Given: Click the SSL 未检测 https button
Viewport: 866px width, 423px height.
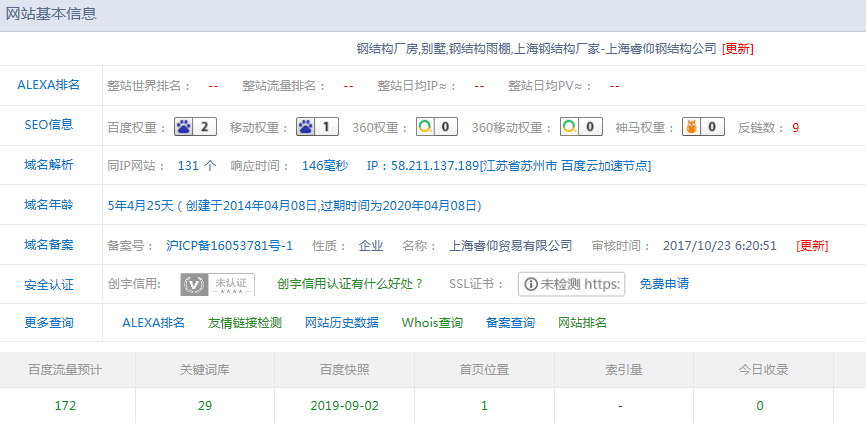Looking at the screenshot, I should [x=572, y=284].
